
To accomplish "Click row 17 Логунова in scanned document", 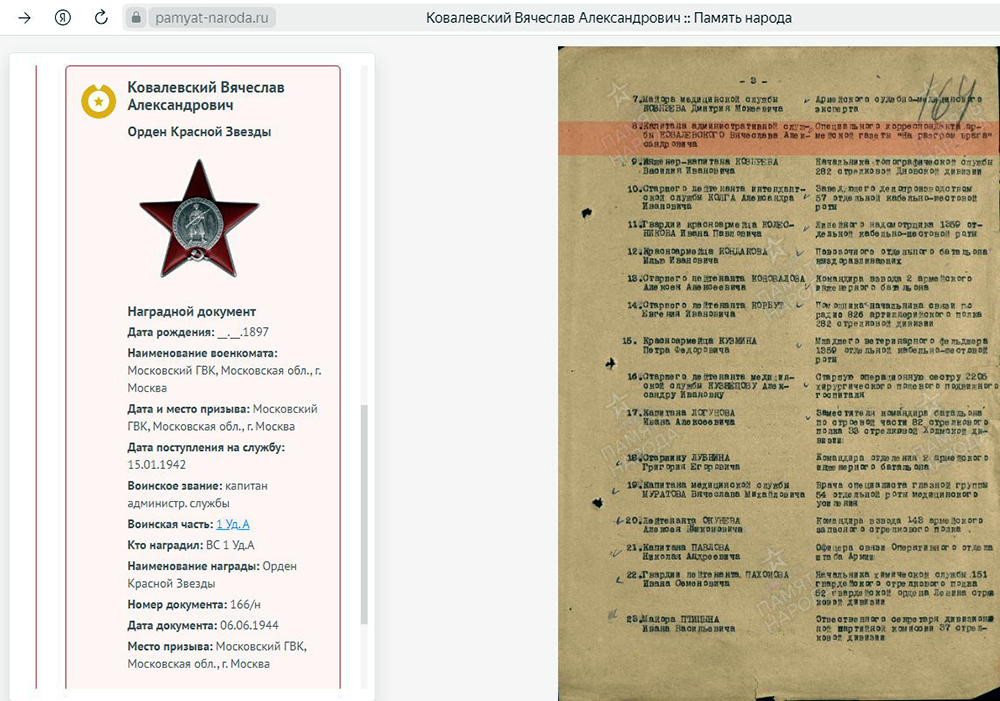I will tap(807, 427).
